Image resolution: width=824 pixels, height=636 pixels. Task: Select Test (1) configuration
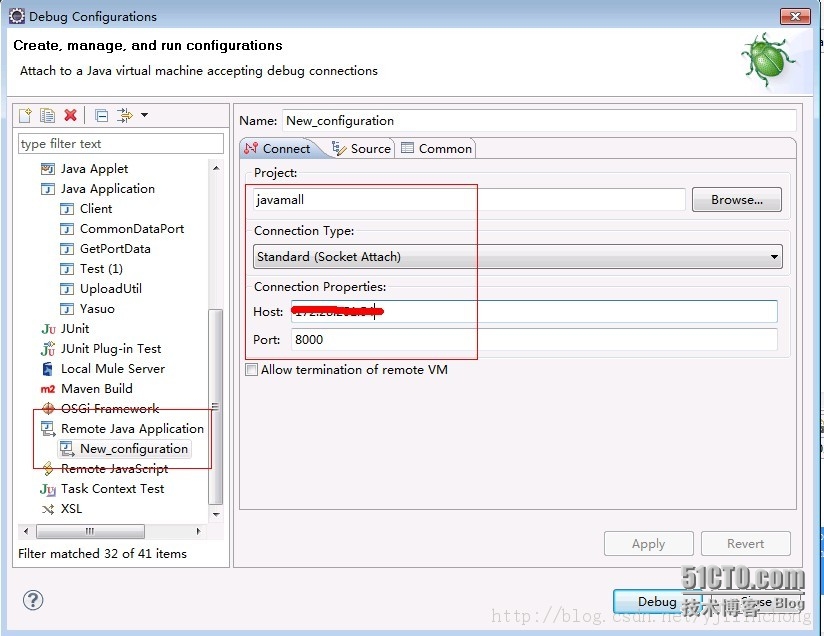(101, 269)
